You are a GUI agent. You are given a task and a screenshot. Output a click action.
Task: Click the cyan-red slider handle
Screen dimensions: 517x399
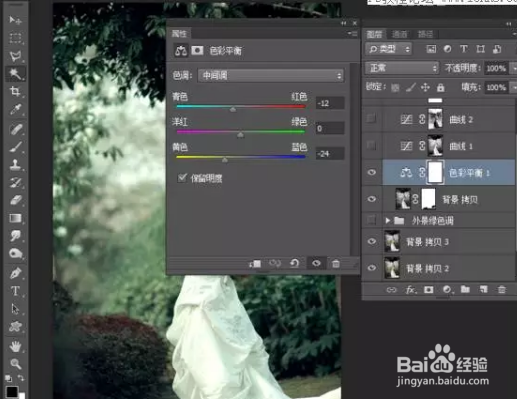tap(233, 109)
